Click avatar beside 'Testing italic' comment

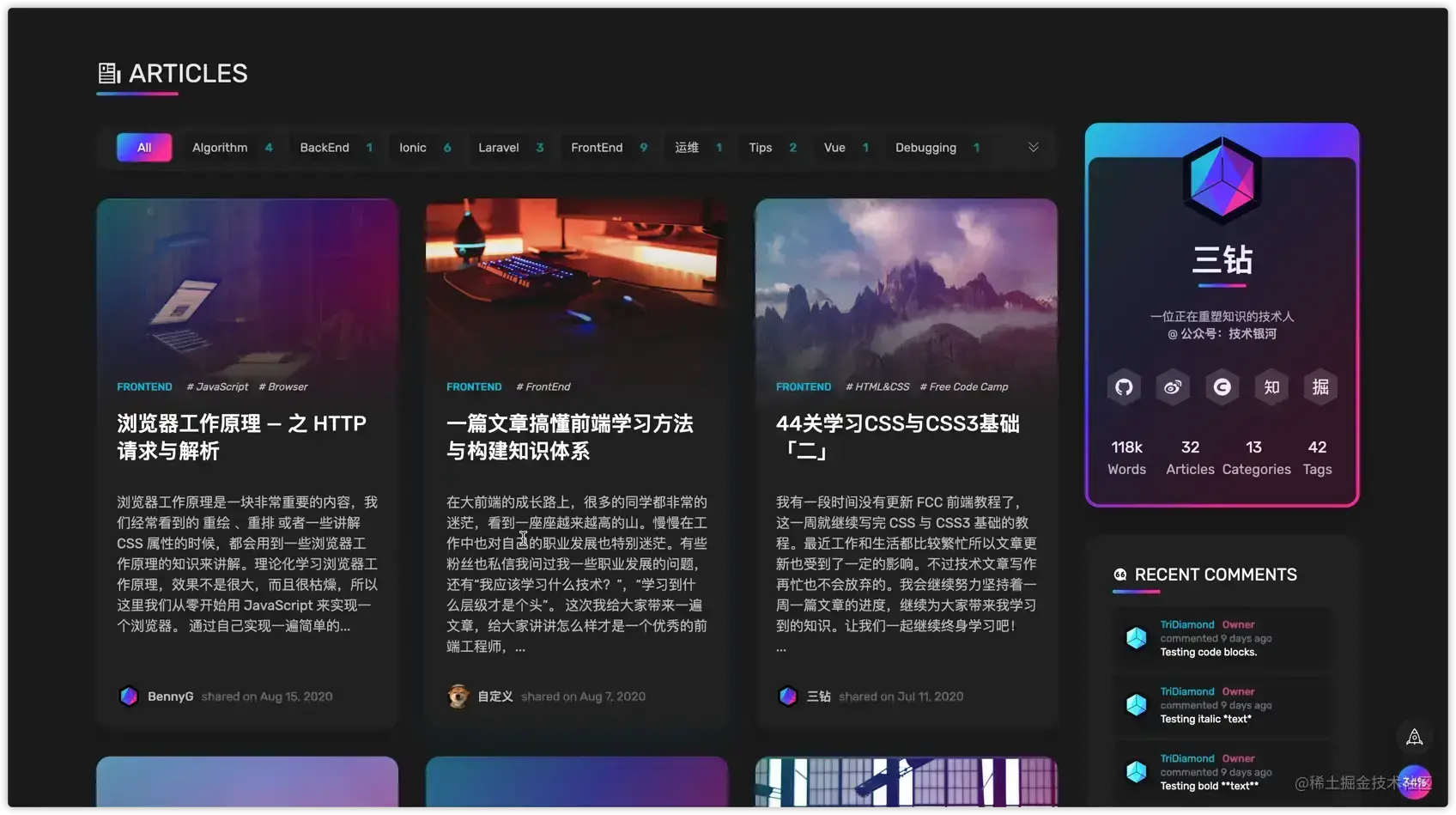[1137, 705]
